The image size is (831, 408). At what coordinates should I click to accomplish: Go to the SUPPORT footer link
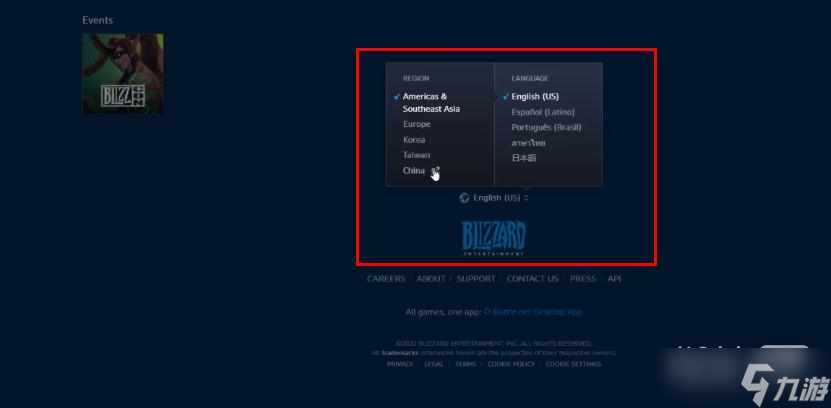(x=476, y=279)
